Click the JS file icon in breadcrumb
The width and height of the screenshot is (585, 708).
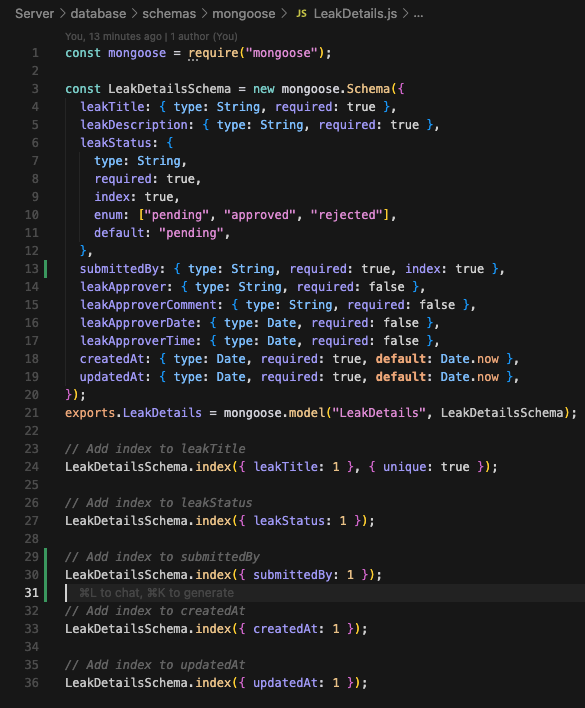[x=301, y=14]
